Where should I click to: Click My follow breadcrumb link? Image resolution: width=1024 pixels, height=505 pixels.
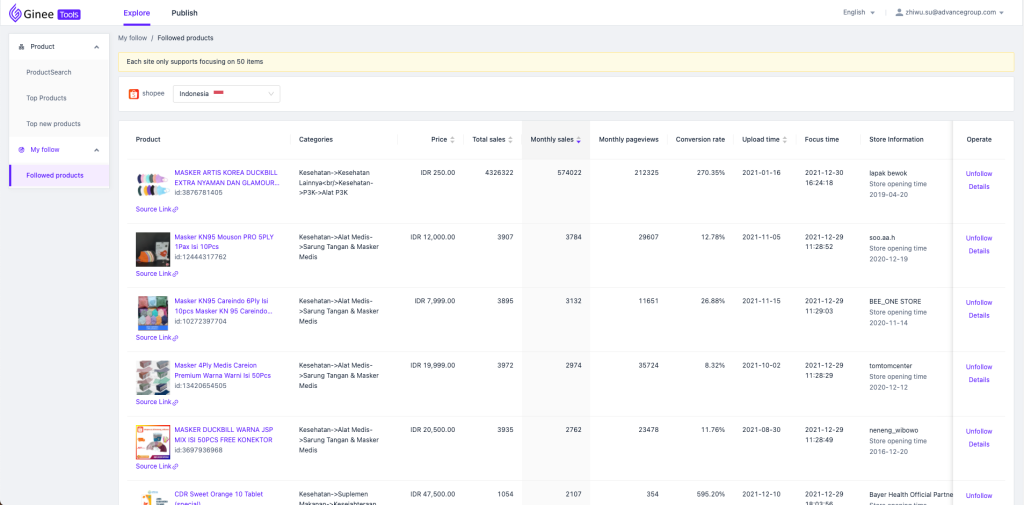[133, 38]
